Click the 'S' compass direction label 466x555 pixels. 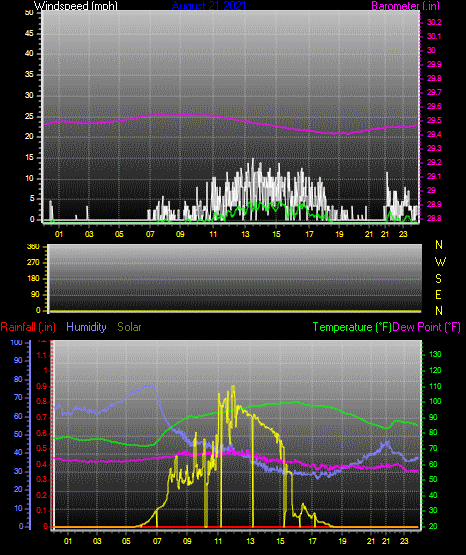click(x=438, y=279)
